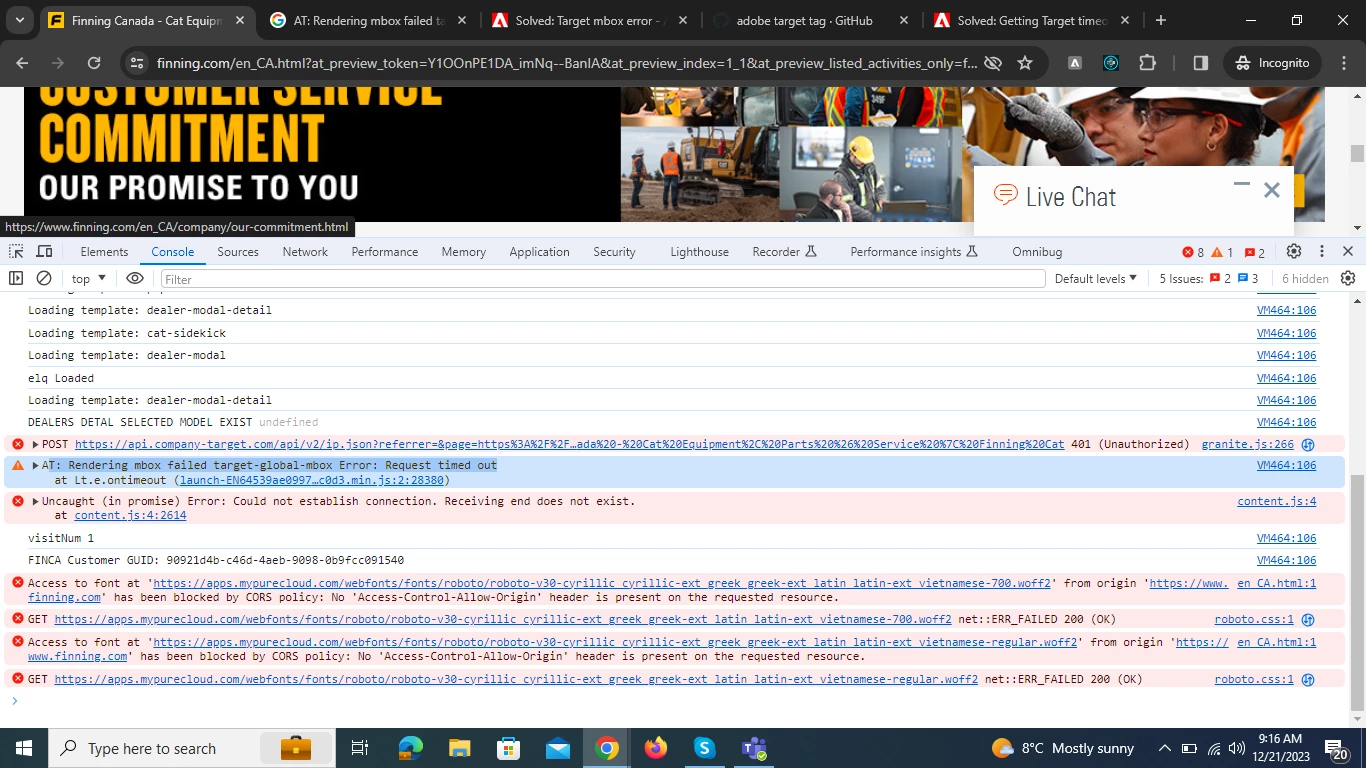1366x768 pixels.
Task: Open granite.js:266 source link
Action: pos(1247,444)
